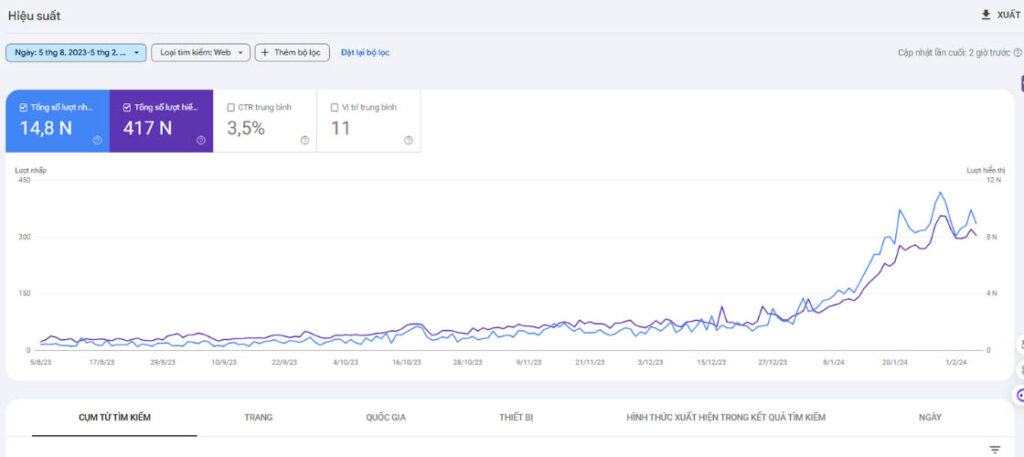This screenshot has height=457, width=1024.
Task: Click the download icon next to XUẤT
Action: point(986,15)
